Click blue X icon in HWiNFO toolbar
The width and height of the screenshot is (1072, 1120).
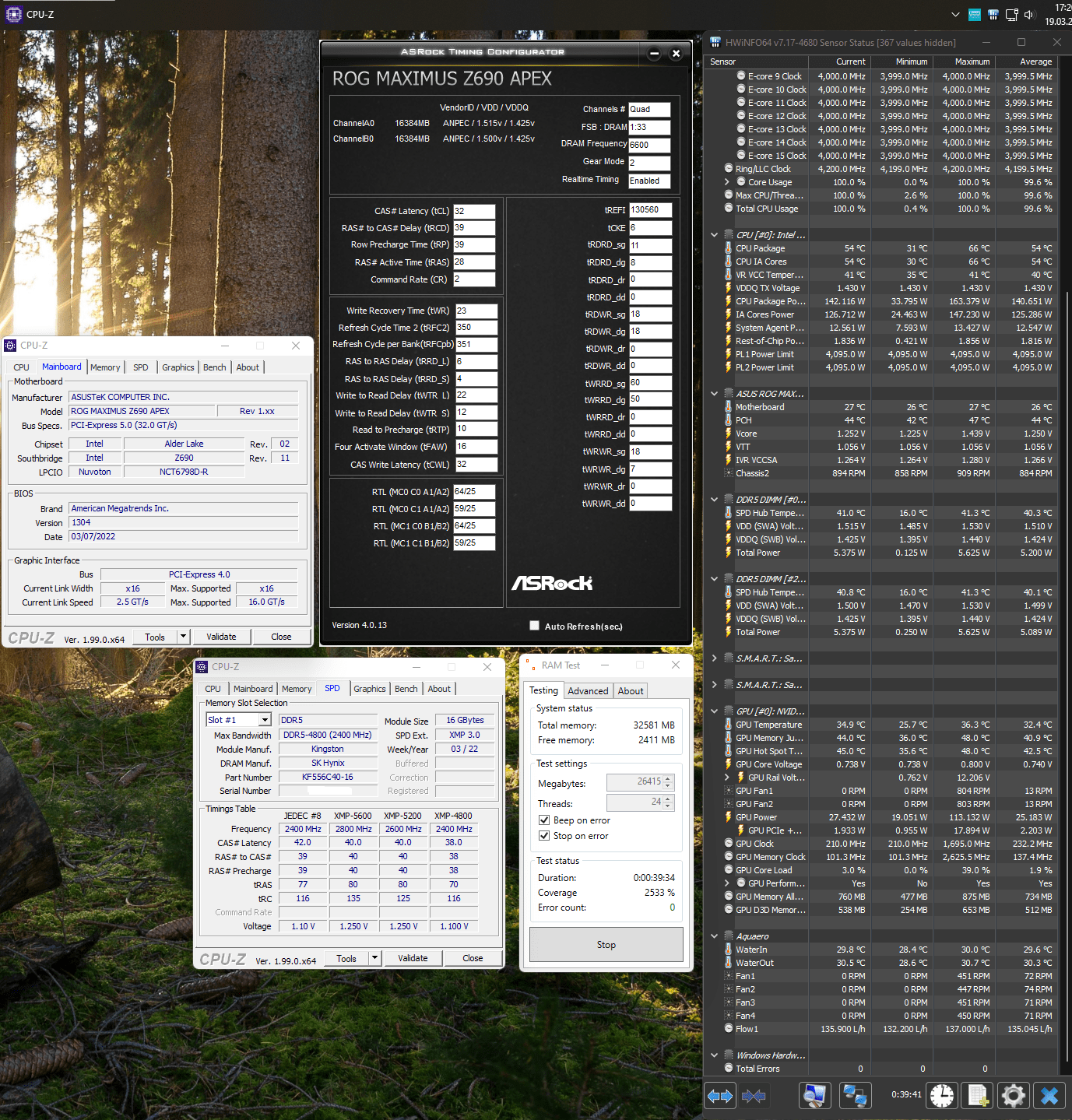pyautogui.click(x=1049, y=1096)
